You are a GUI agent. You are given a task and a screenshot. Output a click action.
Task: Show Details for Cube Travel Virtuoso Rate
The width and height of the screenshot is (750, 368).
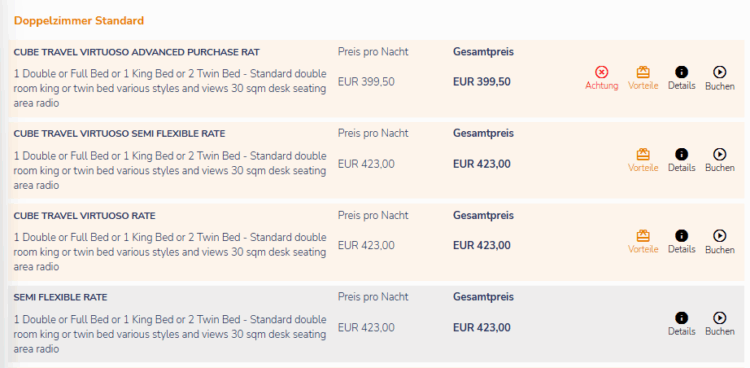681,242
